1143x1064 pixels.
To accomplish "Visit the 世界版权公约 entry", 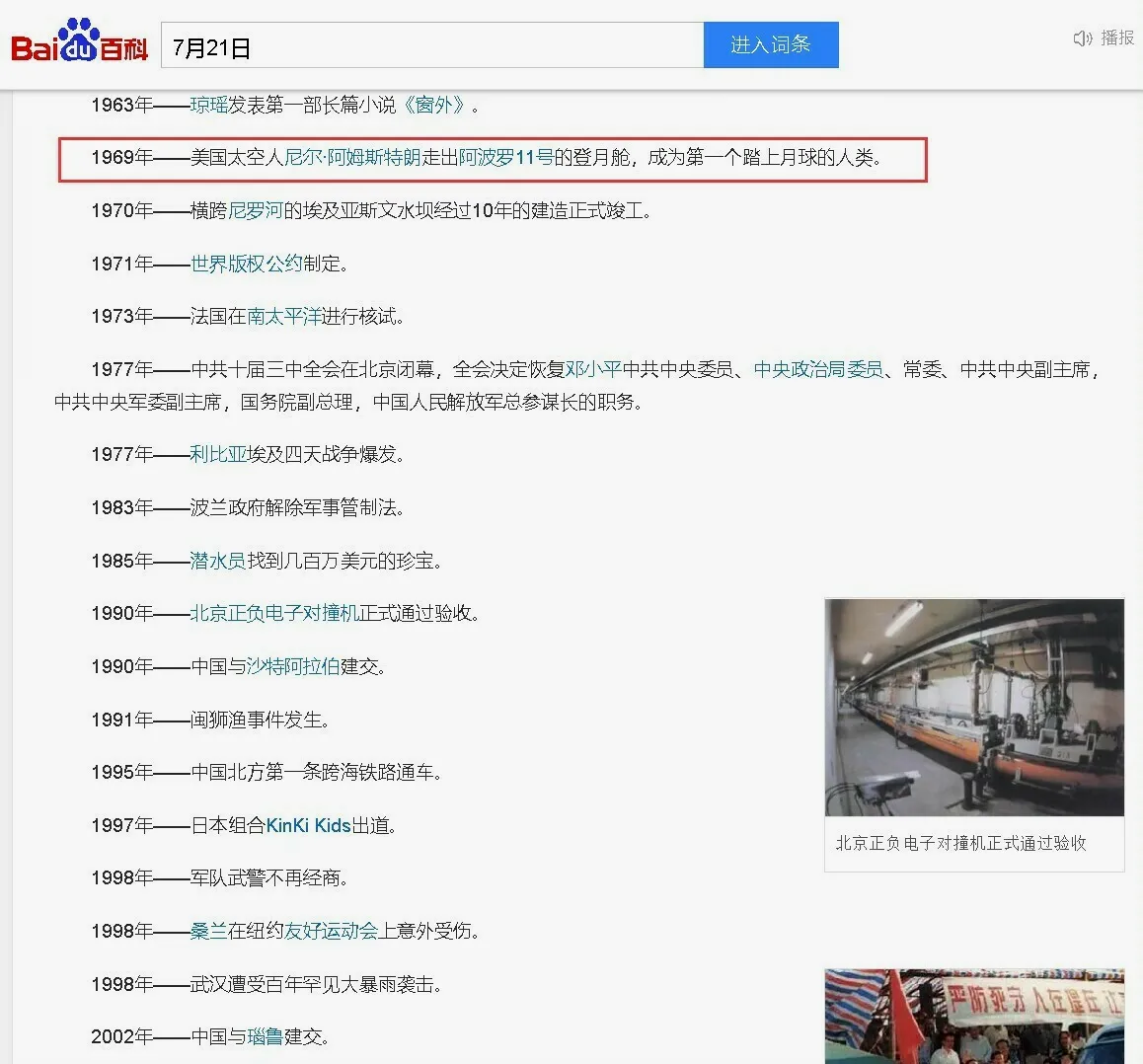I will tap(246, 264).
